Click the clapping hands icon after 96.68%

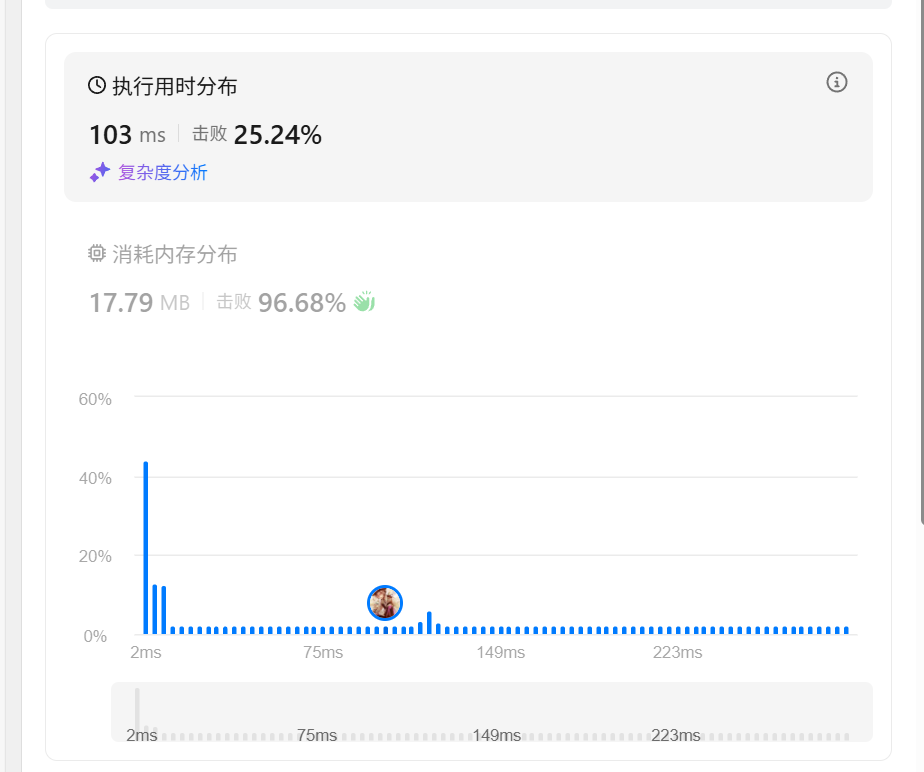pos(364,302)
